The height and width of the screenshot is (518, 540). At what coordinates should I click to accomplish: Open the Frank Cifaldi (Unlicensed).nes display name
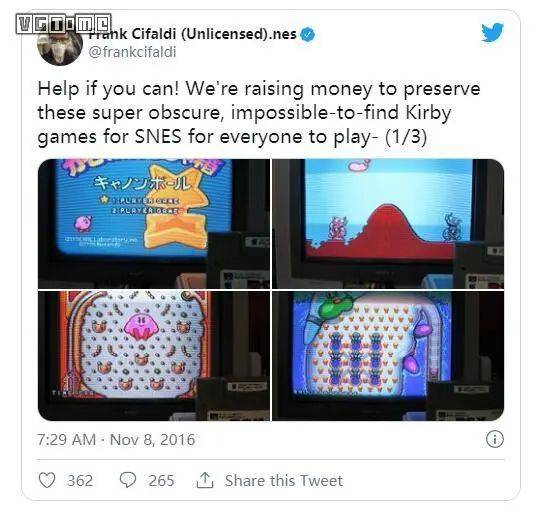coord(193,34)
